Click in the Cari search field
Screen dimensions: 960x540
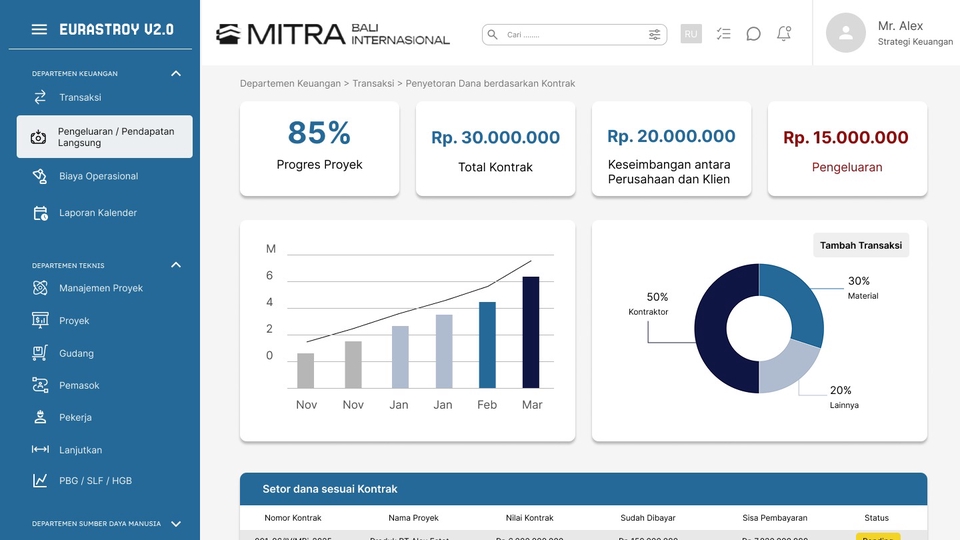tap(570, 35)
